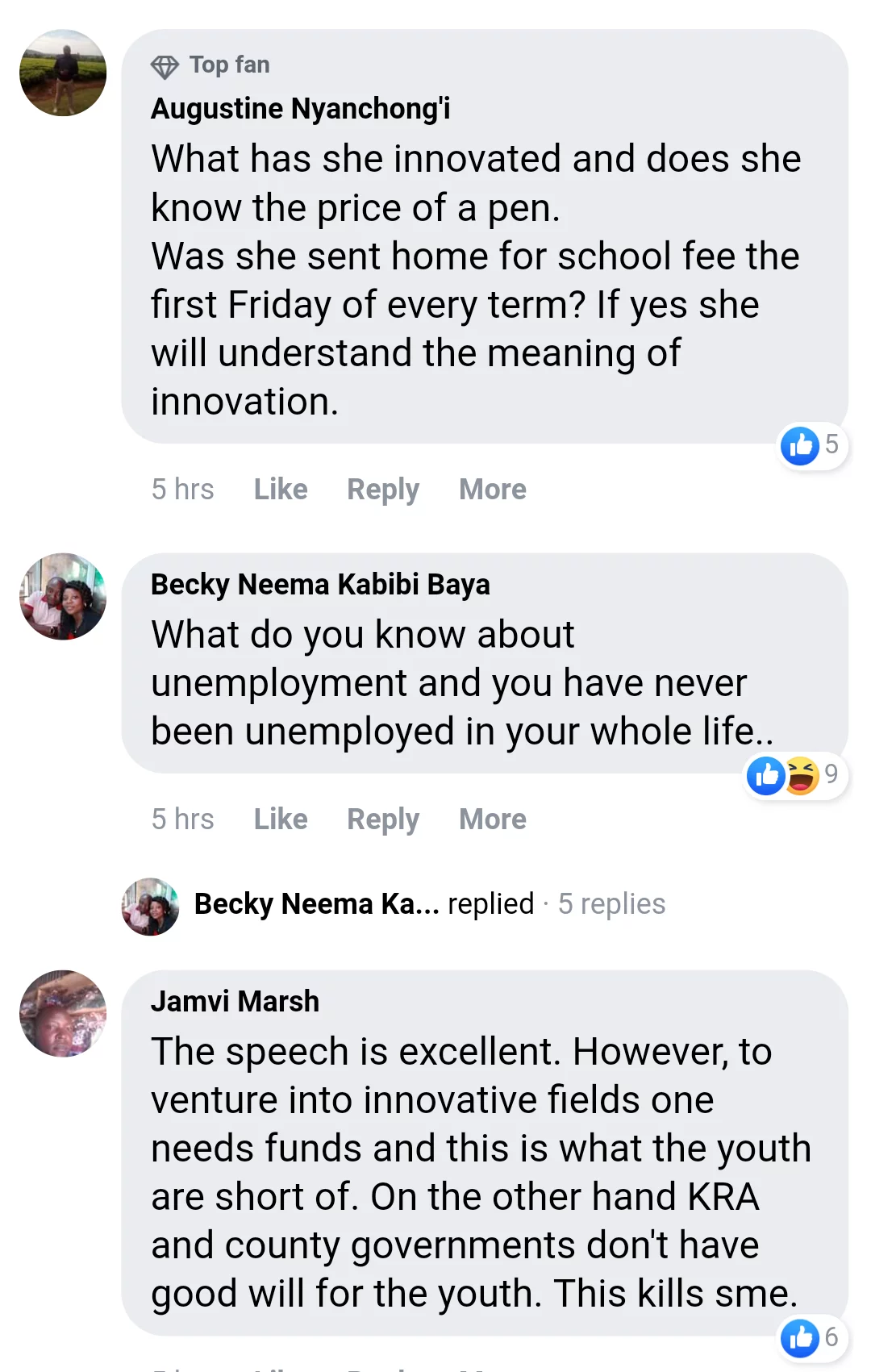
Task: Reply to Becky's unemployment comment
Action: pyautogui.click(x=383, y=819)
